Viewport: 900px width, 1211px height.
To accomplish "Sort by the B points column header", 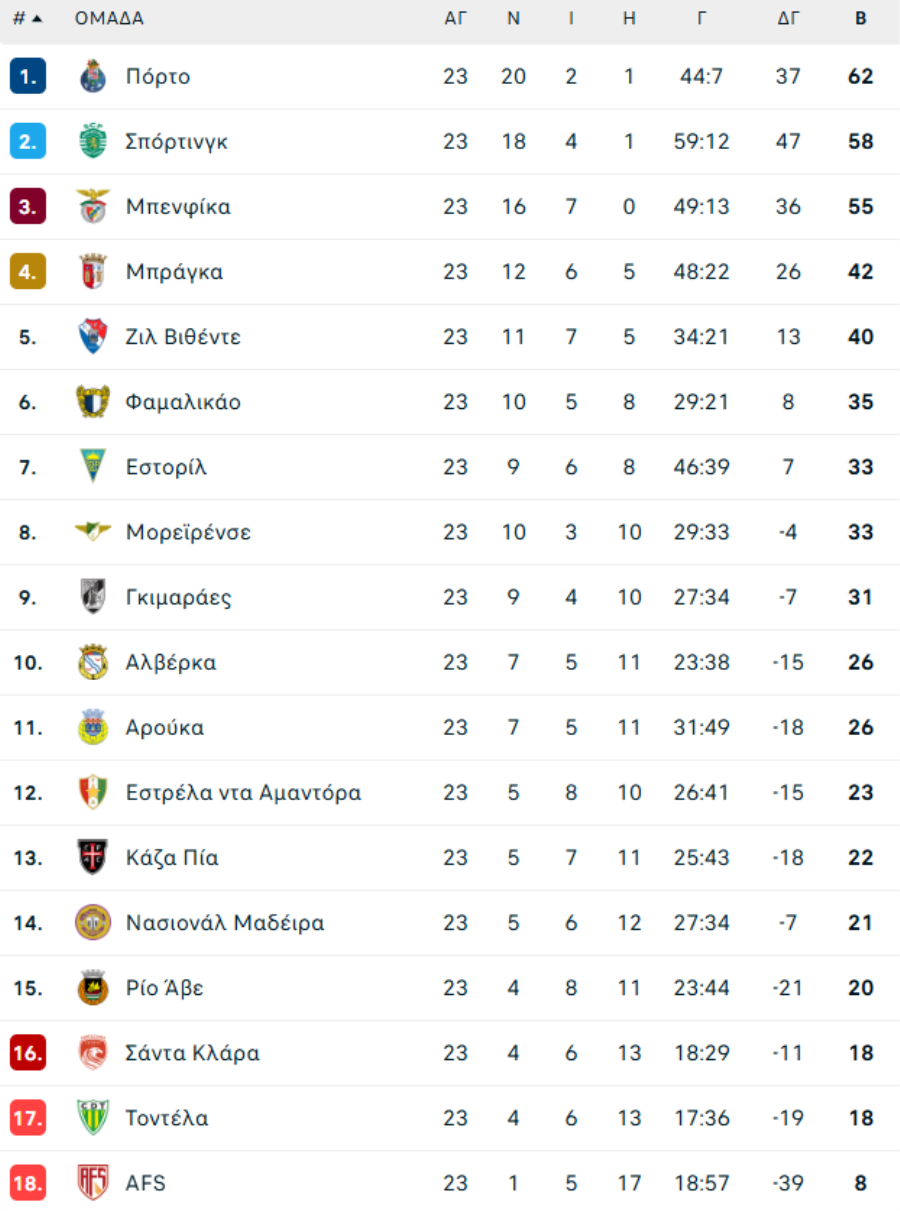I will pyautogui.click(x=860, y=18).
